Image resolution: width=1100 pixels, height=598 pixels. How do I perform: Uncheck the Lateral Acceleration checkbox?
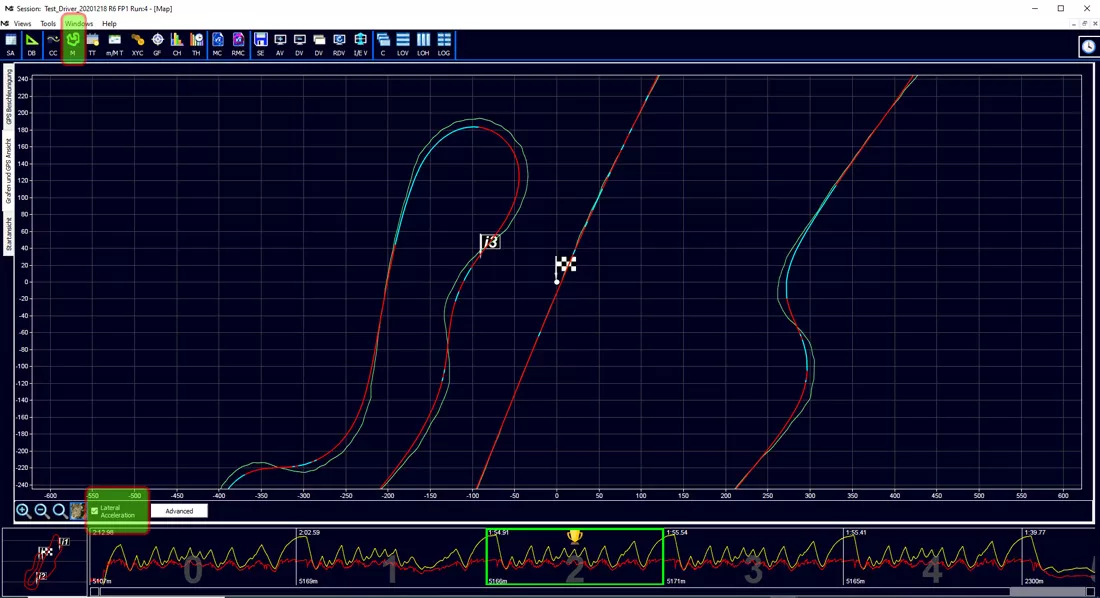(x=95, y=511)
